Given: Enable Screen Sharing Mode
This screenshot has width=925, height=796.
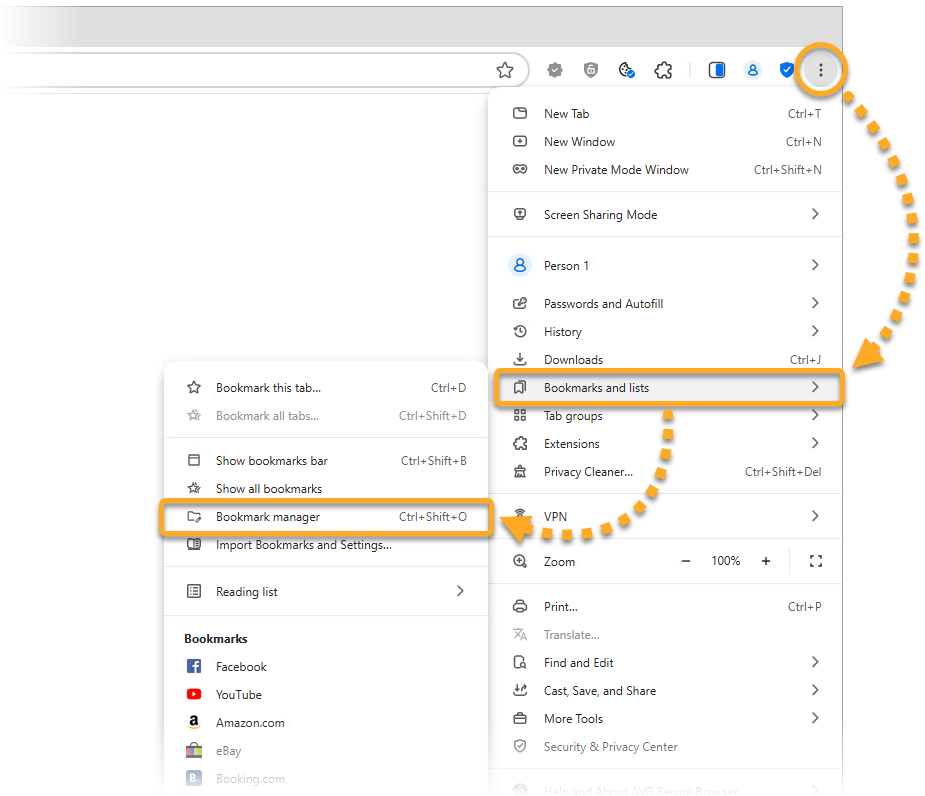Looking at the screenshot, I should pos(600,215).
